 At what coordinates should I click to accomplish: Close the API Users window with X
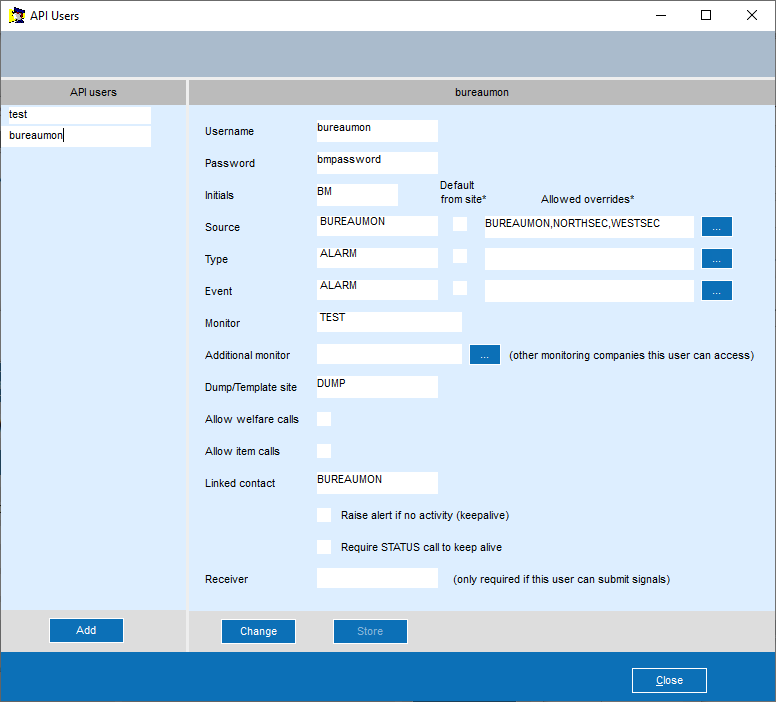point(752,15)
